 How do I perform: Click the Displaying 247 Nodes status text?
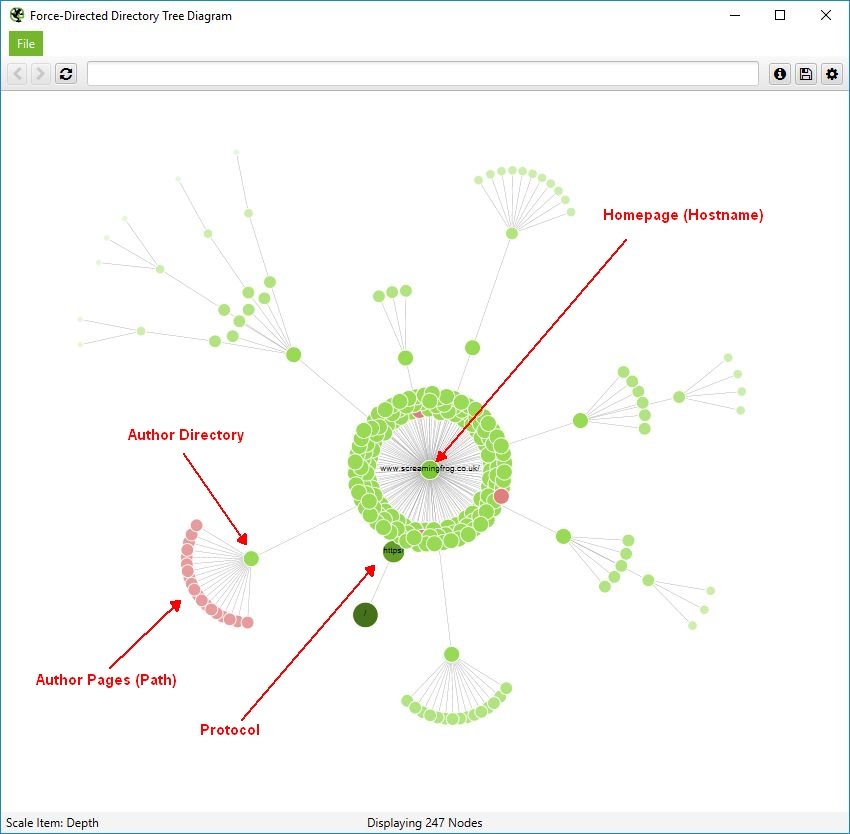424,823
